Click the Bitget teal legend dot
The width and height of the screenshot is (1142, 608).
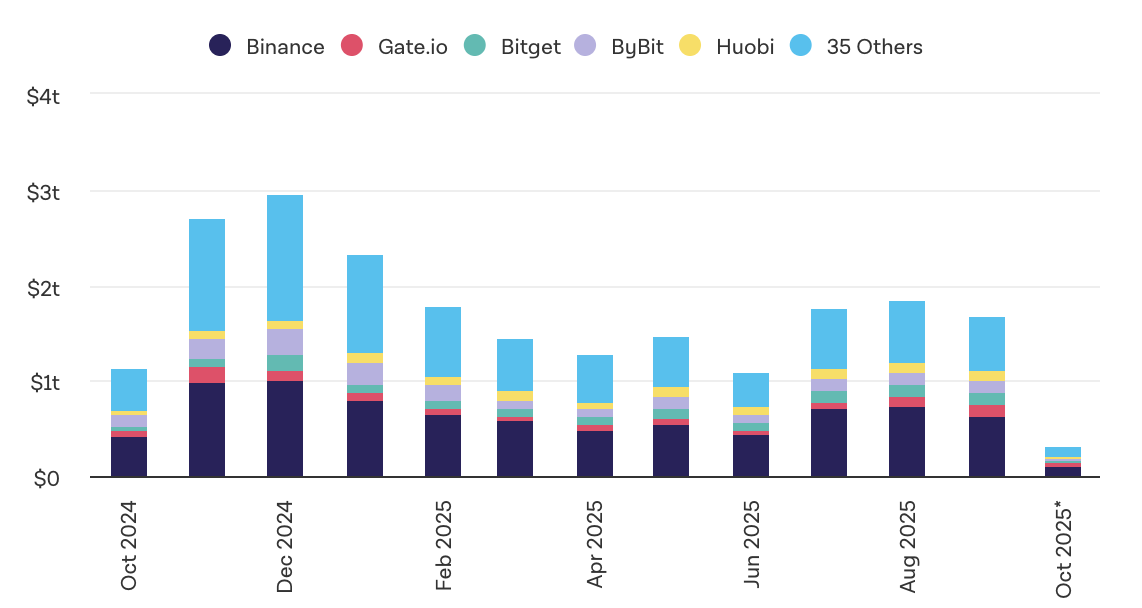(x=475, y=46)
